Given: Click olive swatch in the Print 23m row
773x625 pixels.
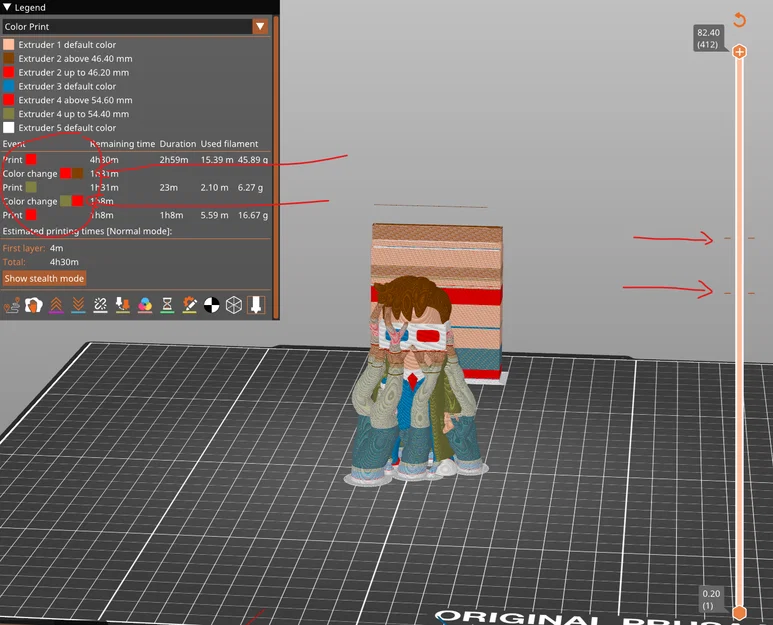Looking at the screenshot, I should click(x=31, y=187).
